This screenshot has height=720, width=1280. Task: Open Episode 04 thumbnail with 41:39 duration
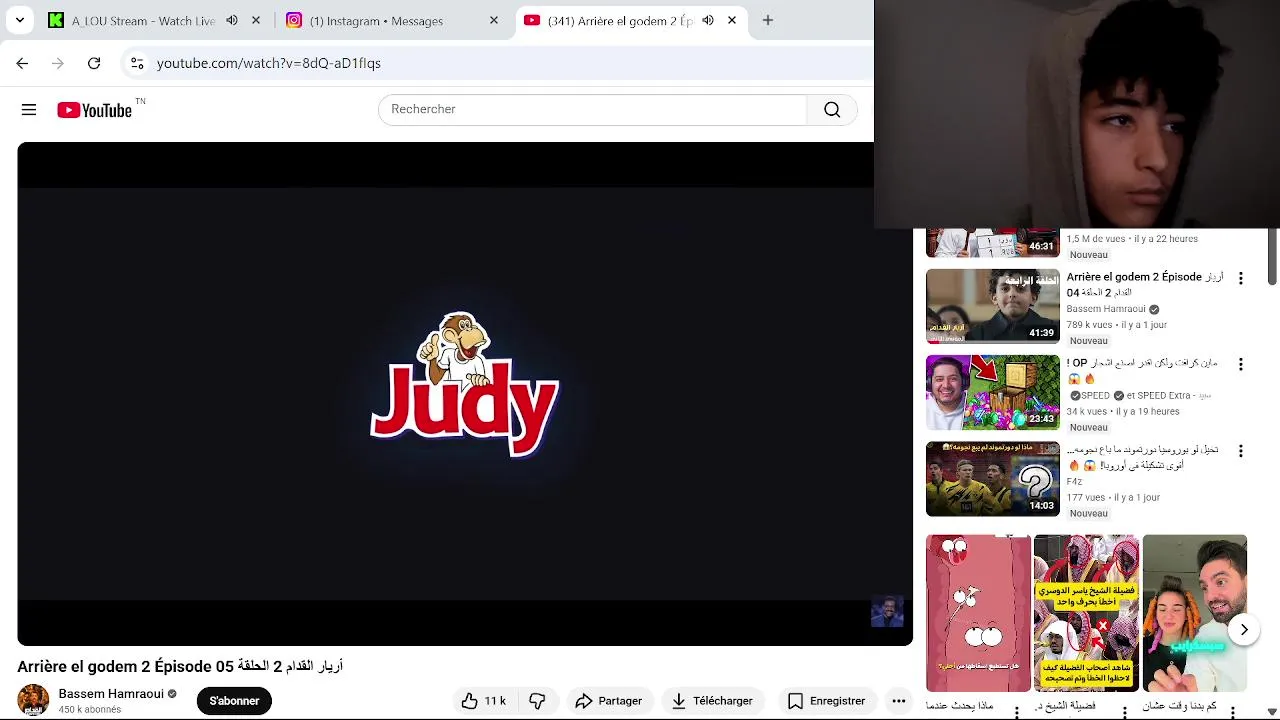pyautogui.click(x=992, y=306)
